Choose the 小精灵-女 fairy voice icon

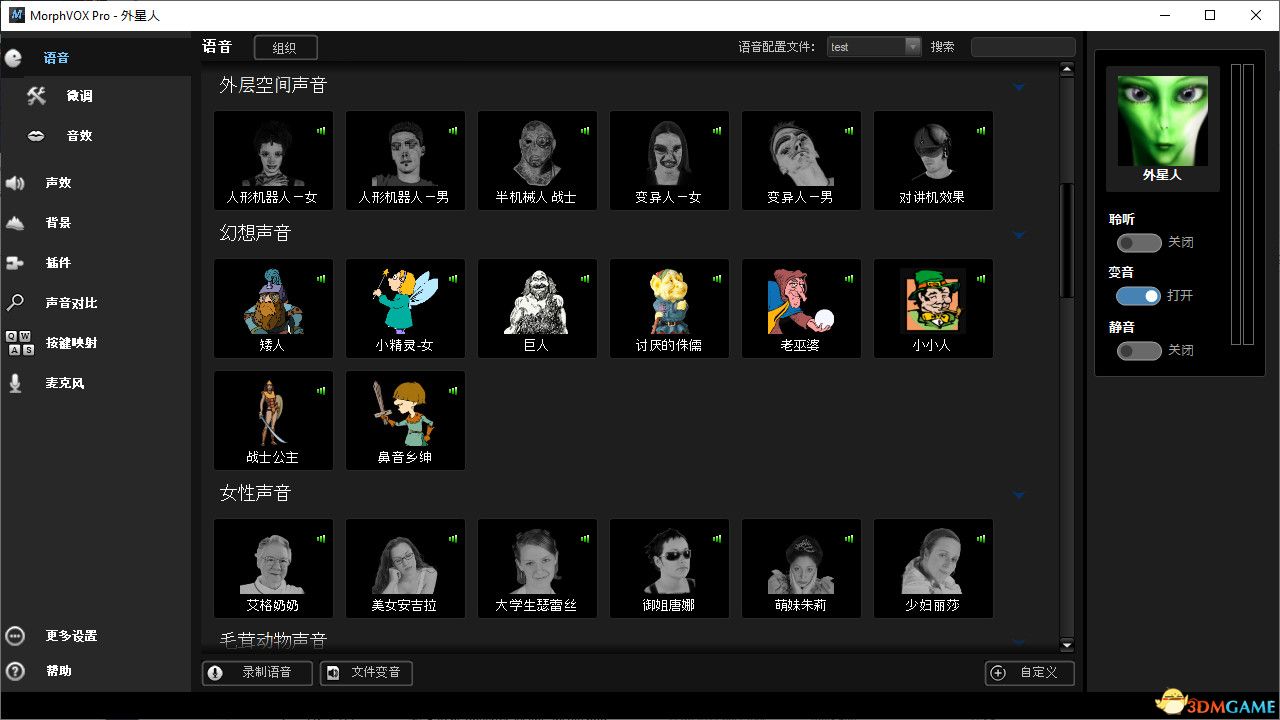pyautogui.click(x=405, y=307)
